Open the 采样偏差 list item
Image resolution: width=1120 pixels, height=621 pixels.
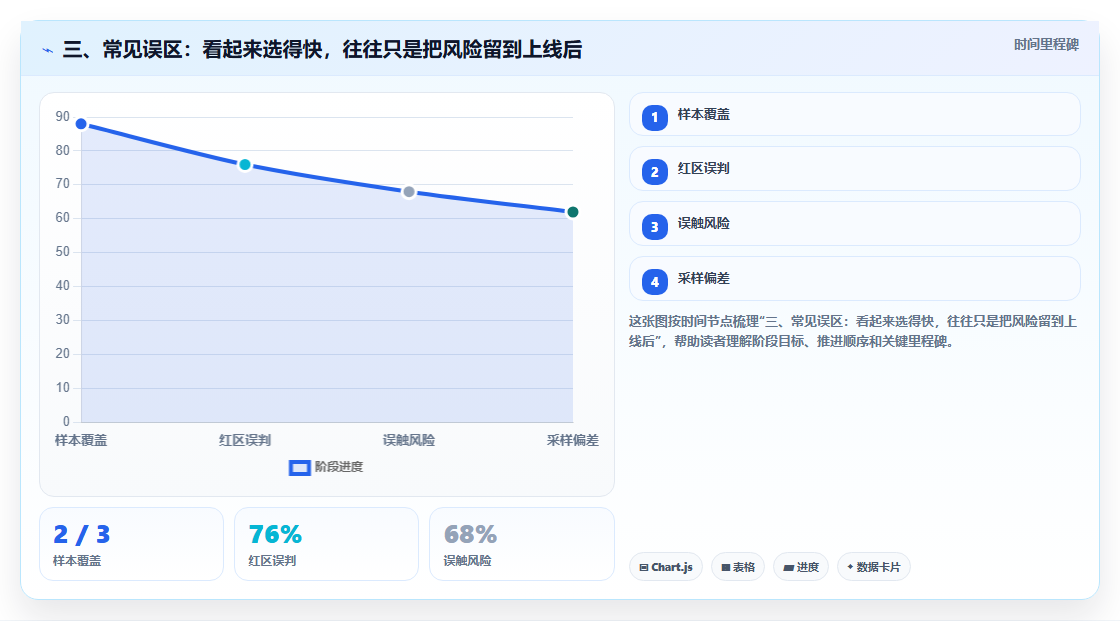click(854, 279)
